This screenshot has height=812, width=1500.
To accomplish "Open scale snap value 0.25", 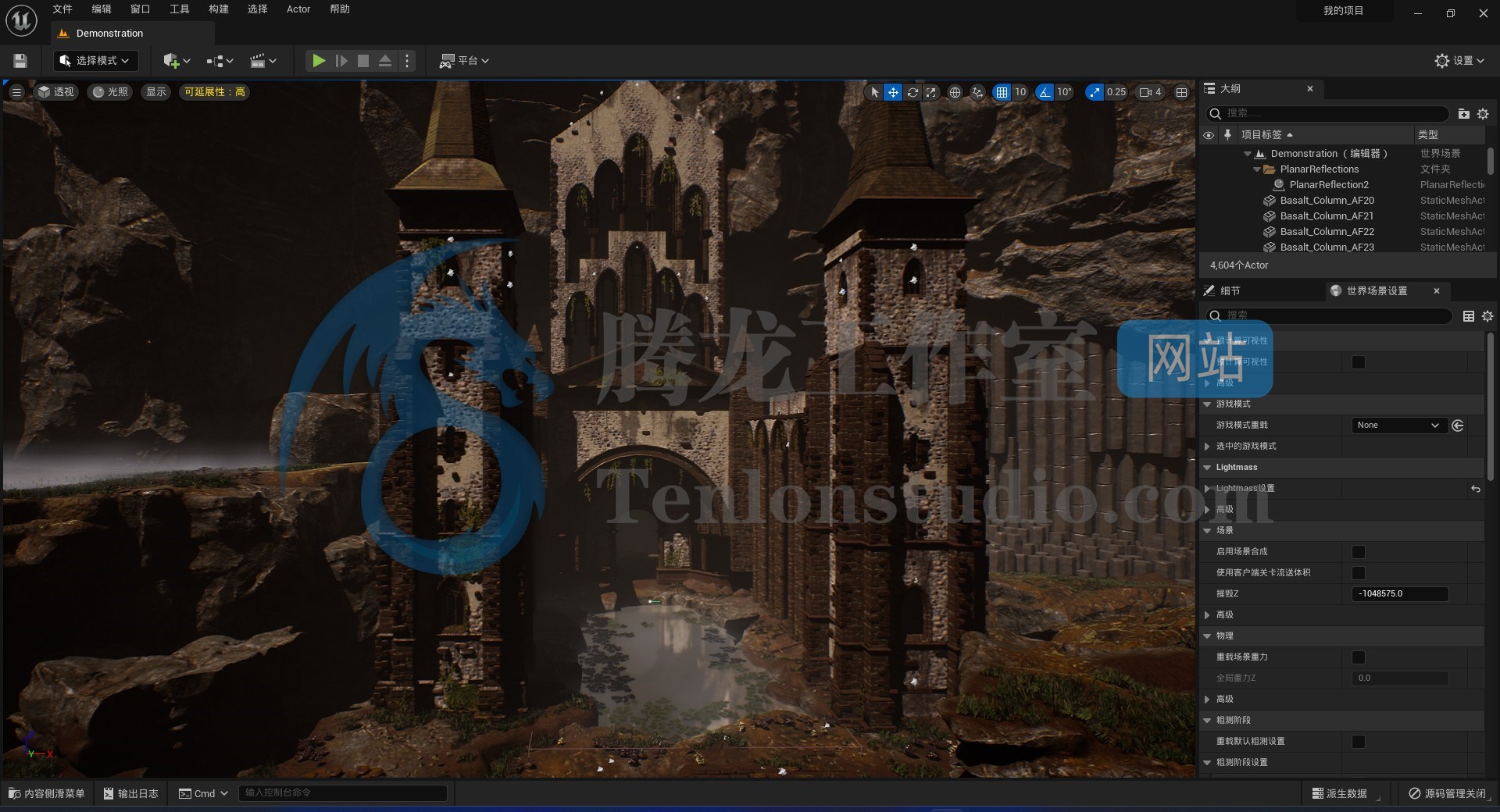I will pos(1116,92).
